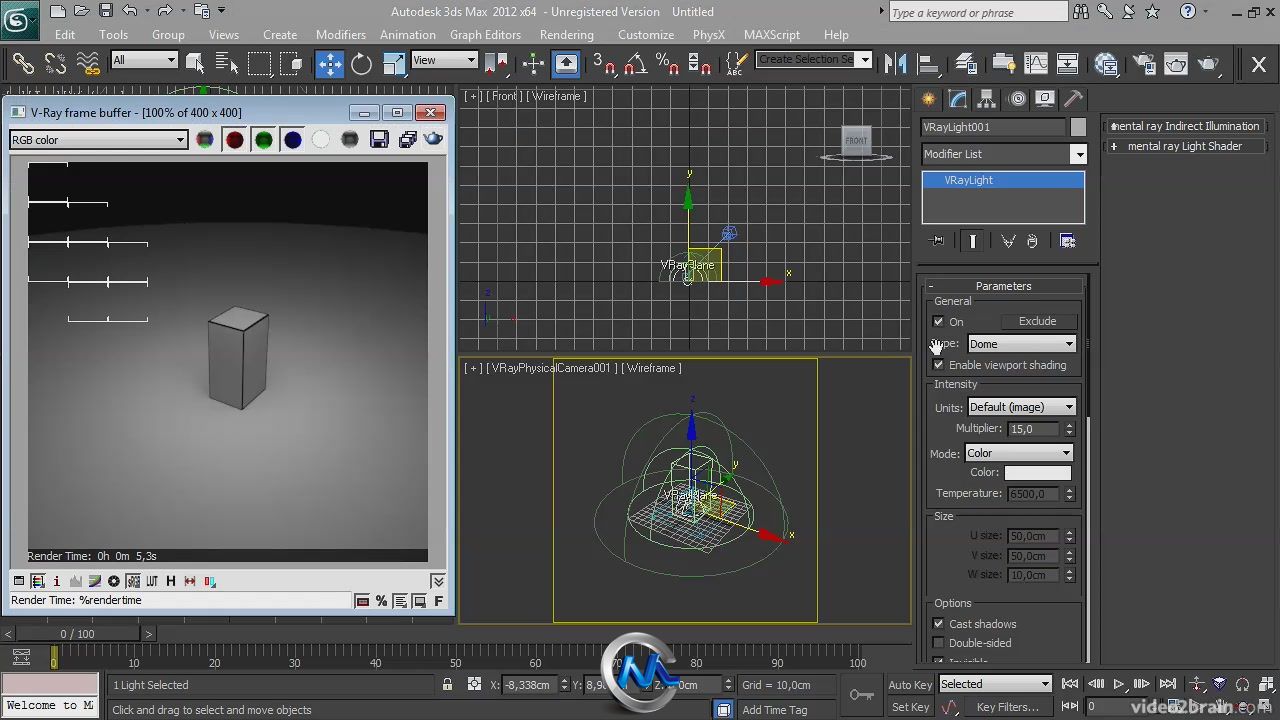Collapse the Parameters rollout
The width and height of the screenshot is (1280, 720).
click(x=1003, y=286)
